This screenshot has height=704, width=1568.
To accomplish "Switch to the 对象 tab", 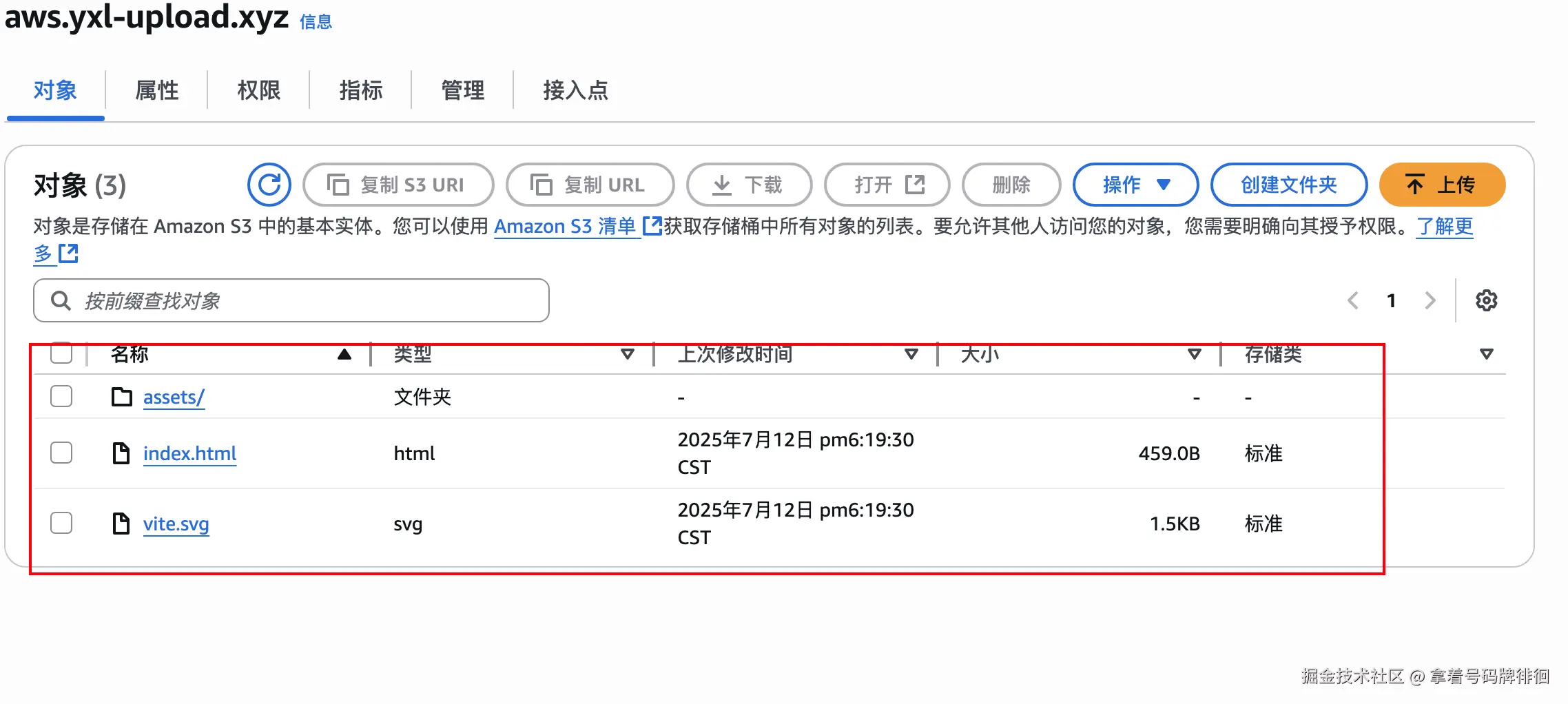I will 55,90.
